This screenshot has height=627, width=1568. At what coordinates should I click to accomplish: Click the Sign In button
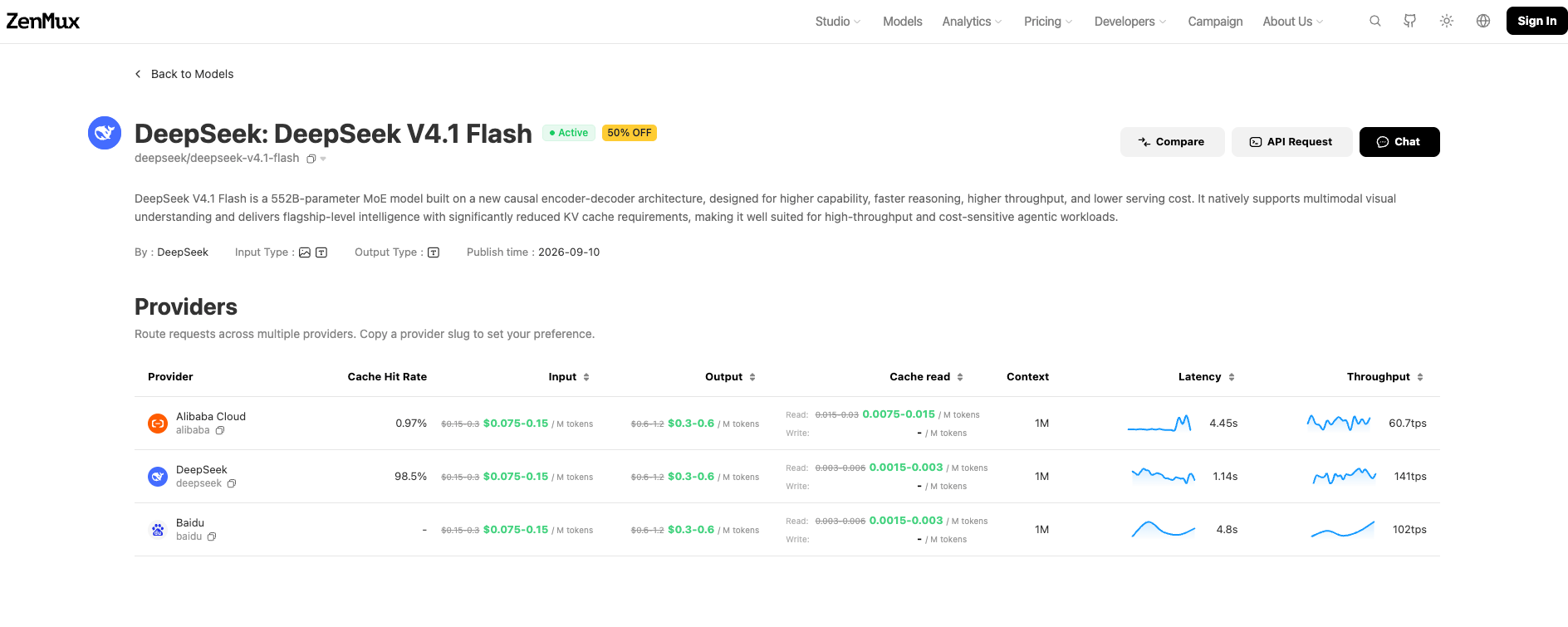point(1536,21)
